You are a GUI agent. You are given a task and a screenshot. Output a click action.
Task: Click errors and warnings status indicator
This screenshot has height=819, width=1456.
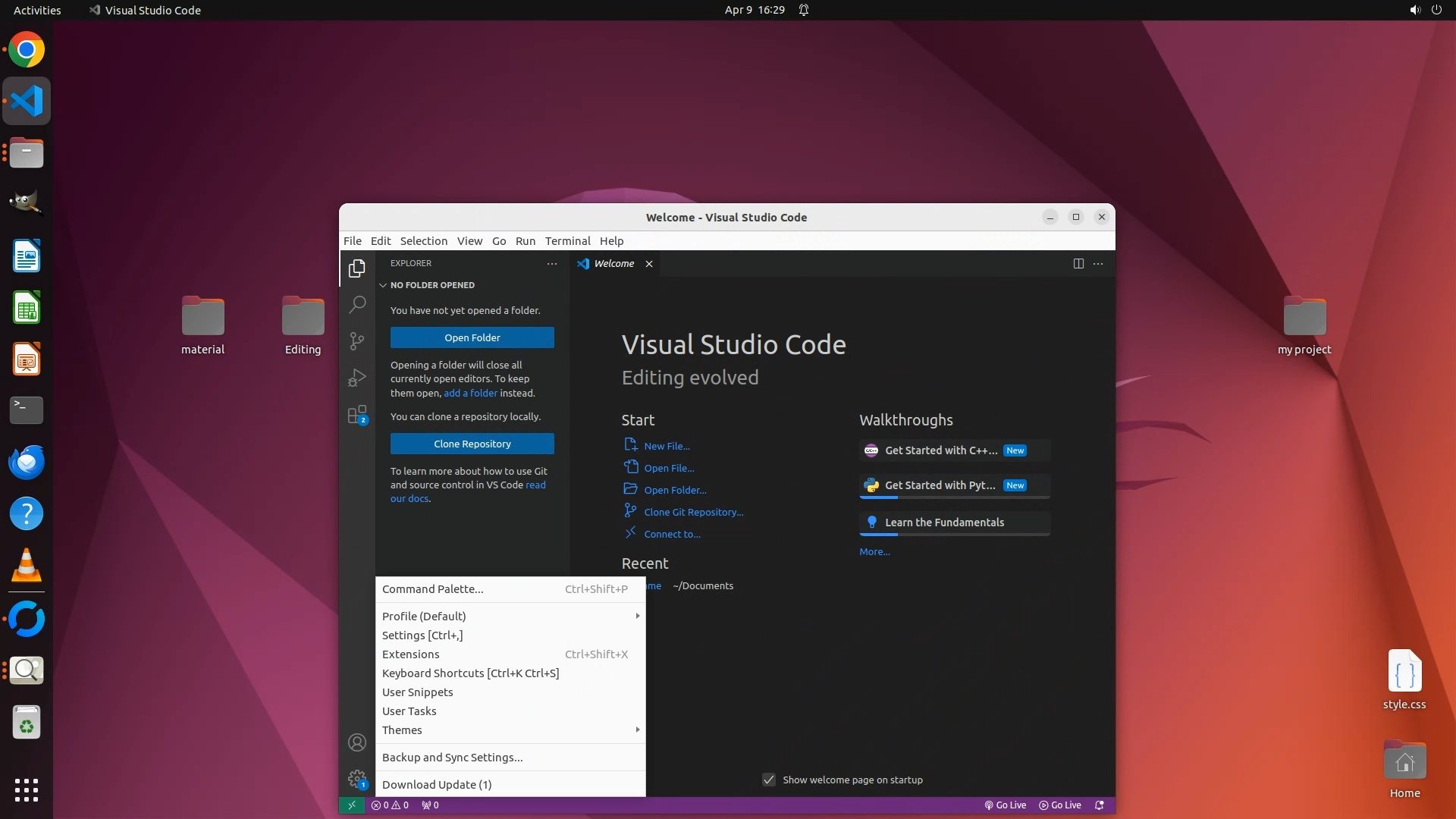pos(390,805)
